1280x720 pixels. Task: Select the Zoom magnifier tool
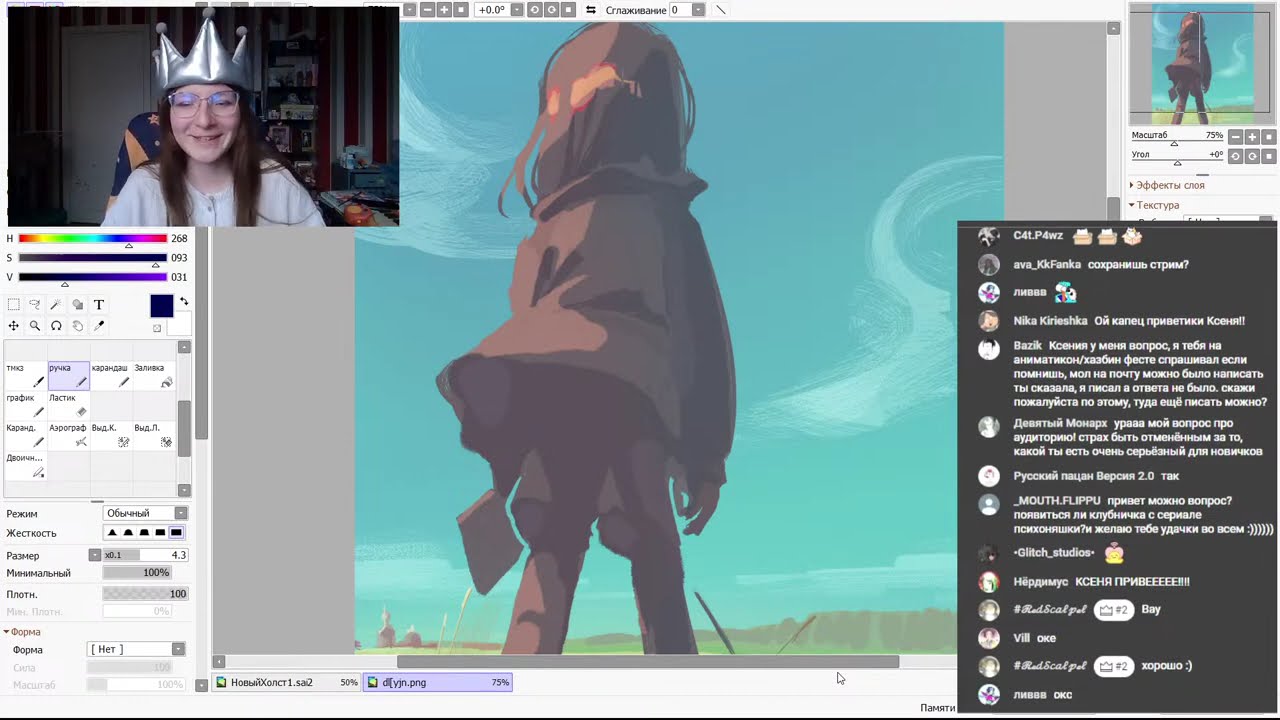click(x=34, y=326)
